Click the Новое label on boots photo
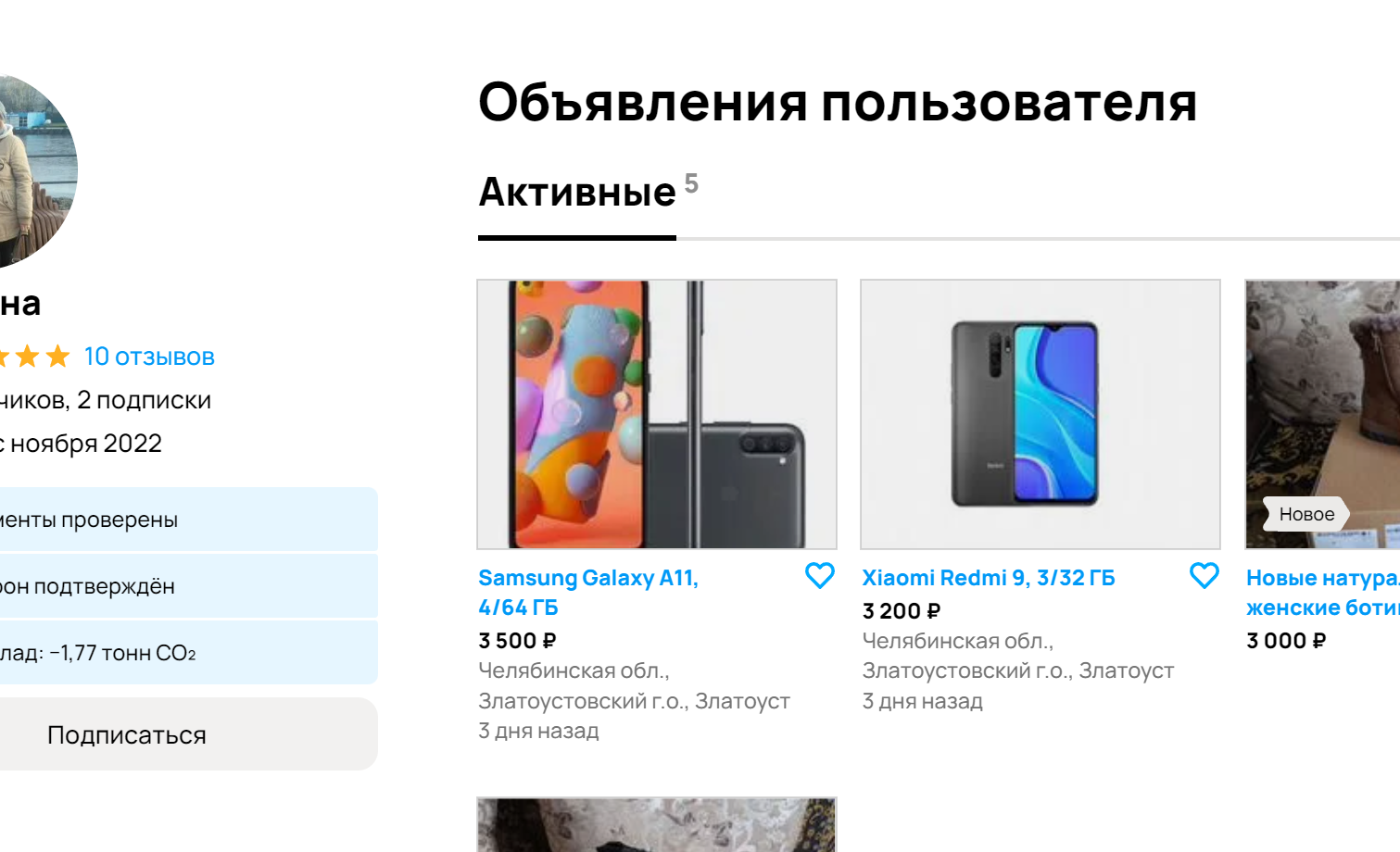This screenshot has width=1400, height=852. (x=1306, y=514)
